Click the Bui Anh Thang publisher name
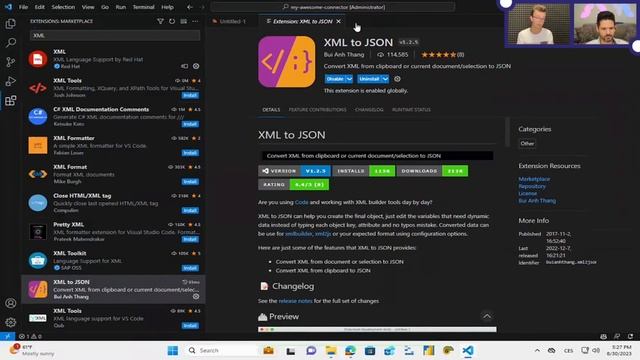Image resolution: width=640 pixels, height=360 pixels. pos(344,55)
